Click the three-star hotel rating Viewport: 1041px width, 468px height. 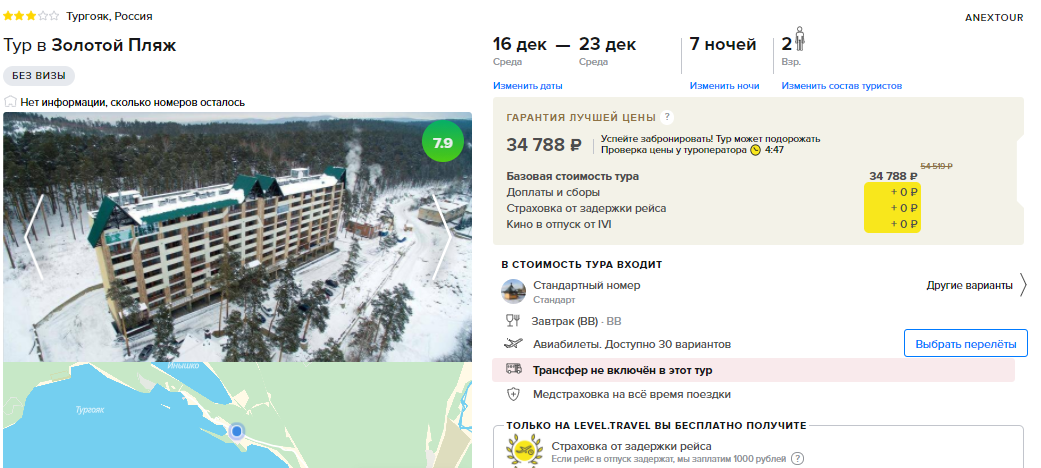[x=31, y=16]
